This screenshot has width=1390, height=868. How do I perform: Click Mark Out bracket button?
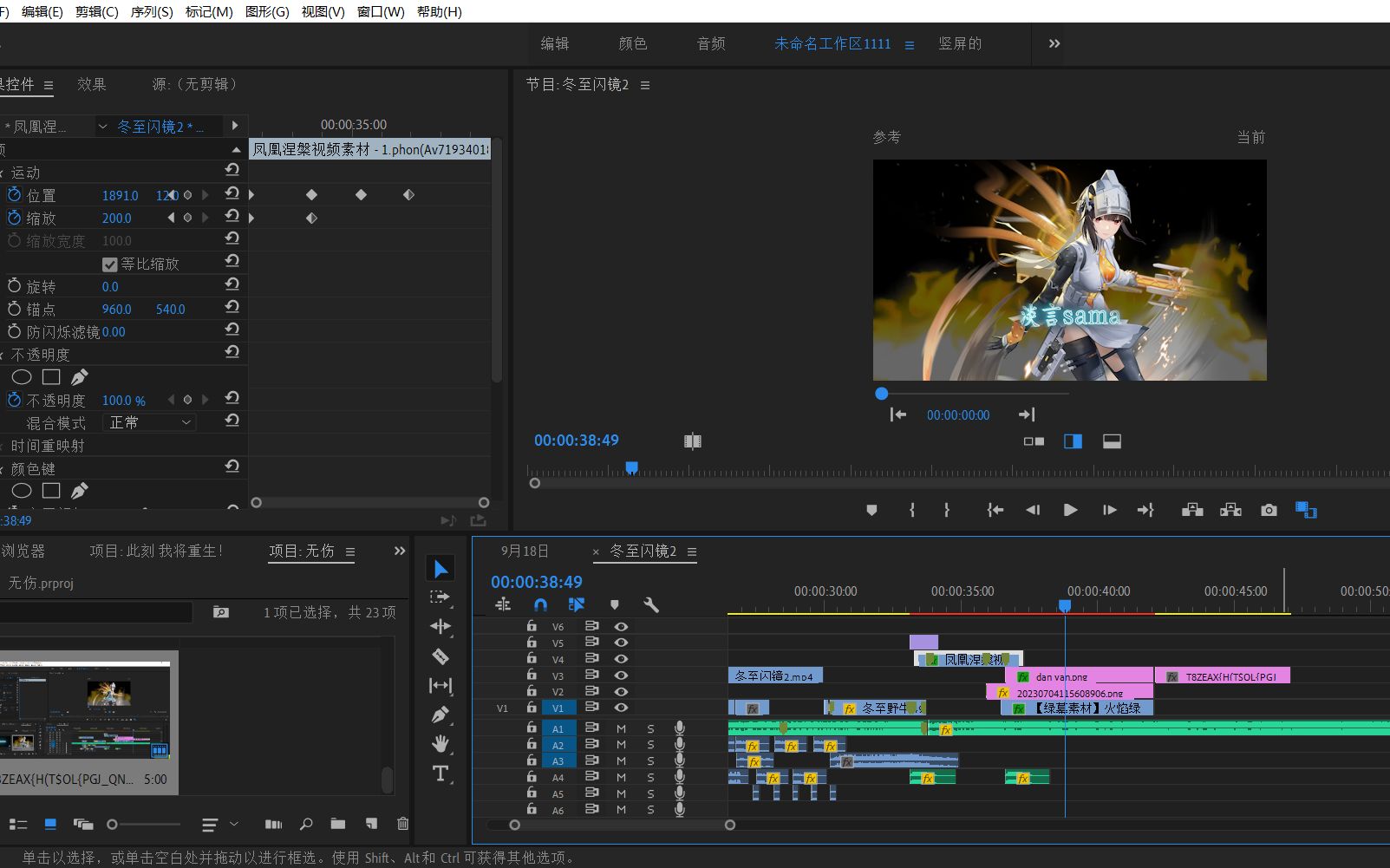(947, 510)
